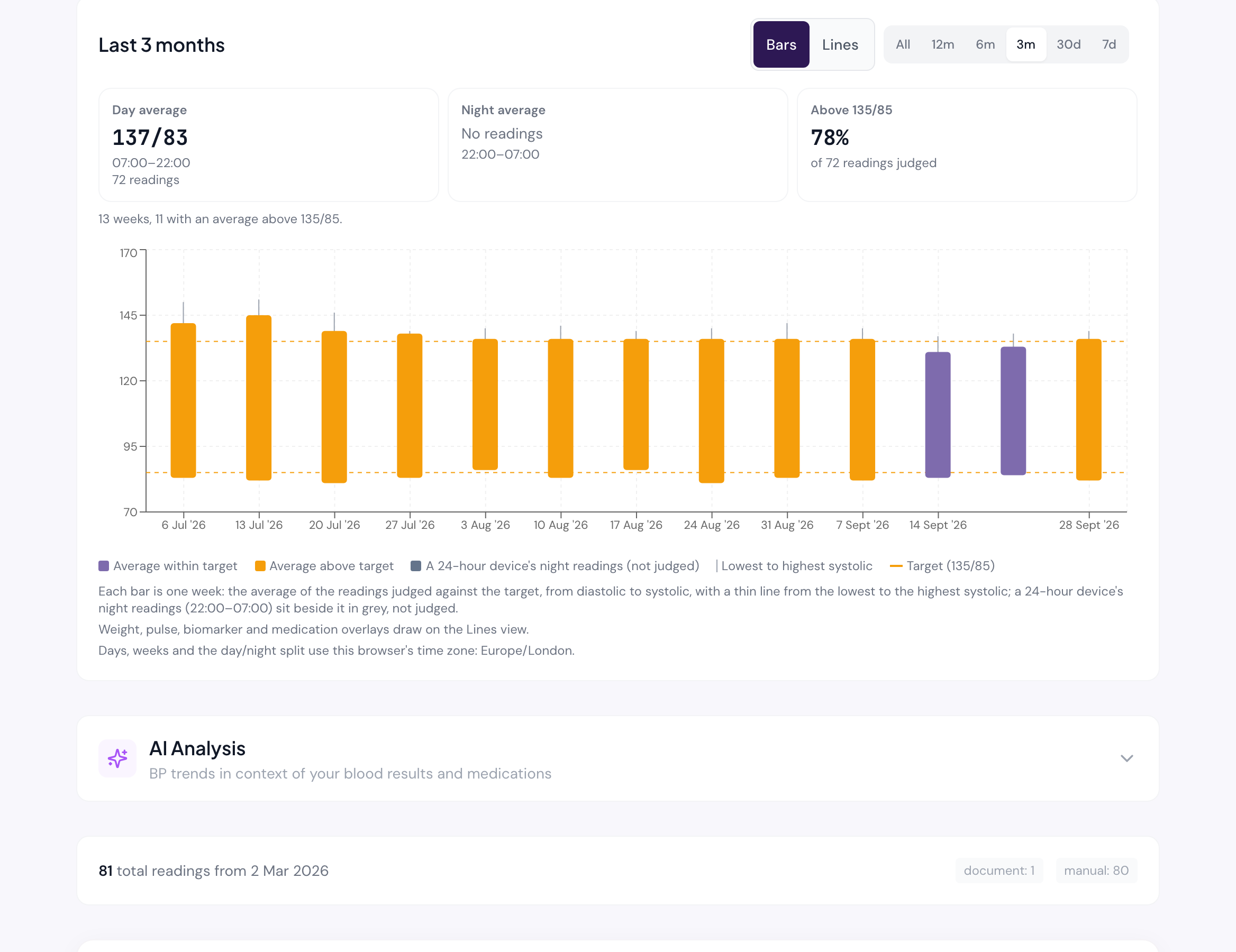1236x952 pixels.
Task: Click the 6 Jul '26 week bar
Action: tap(184, 400)
